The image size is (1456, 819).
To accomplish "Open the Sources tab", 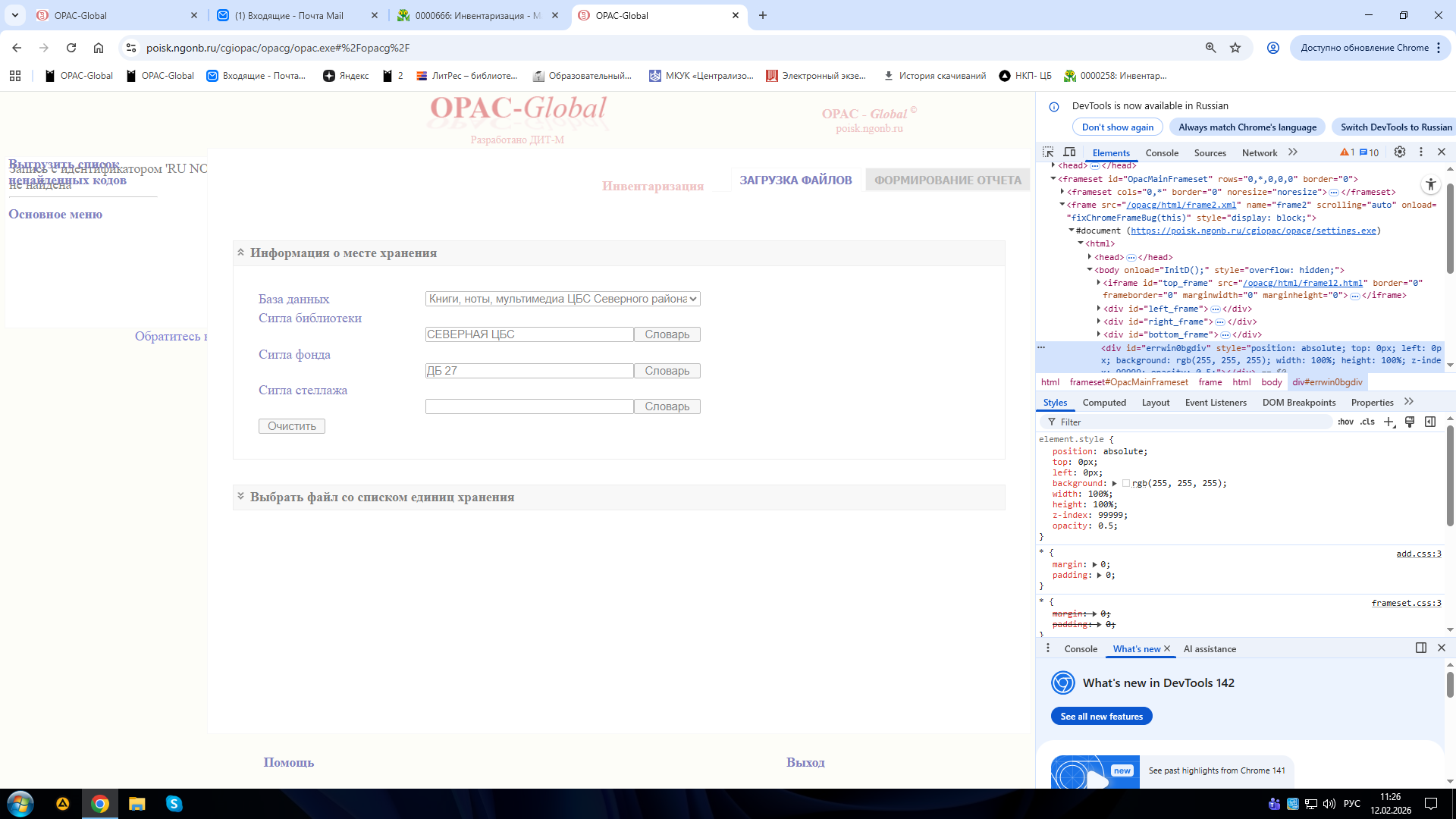I will tap(1210, 153).
